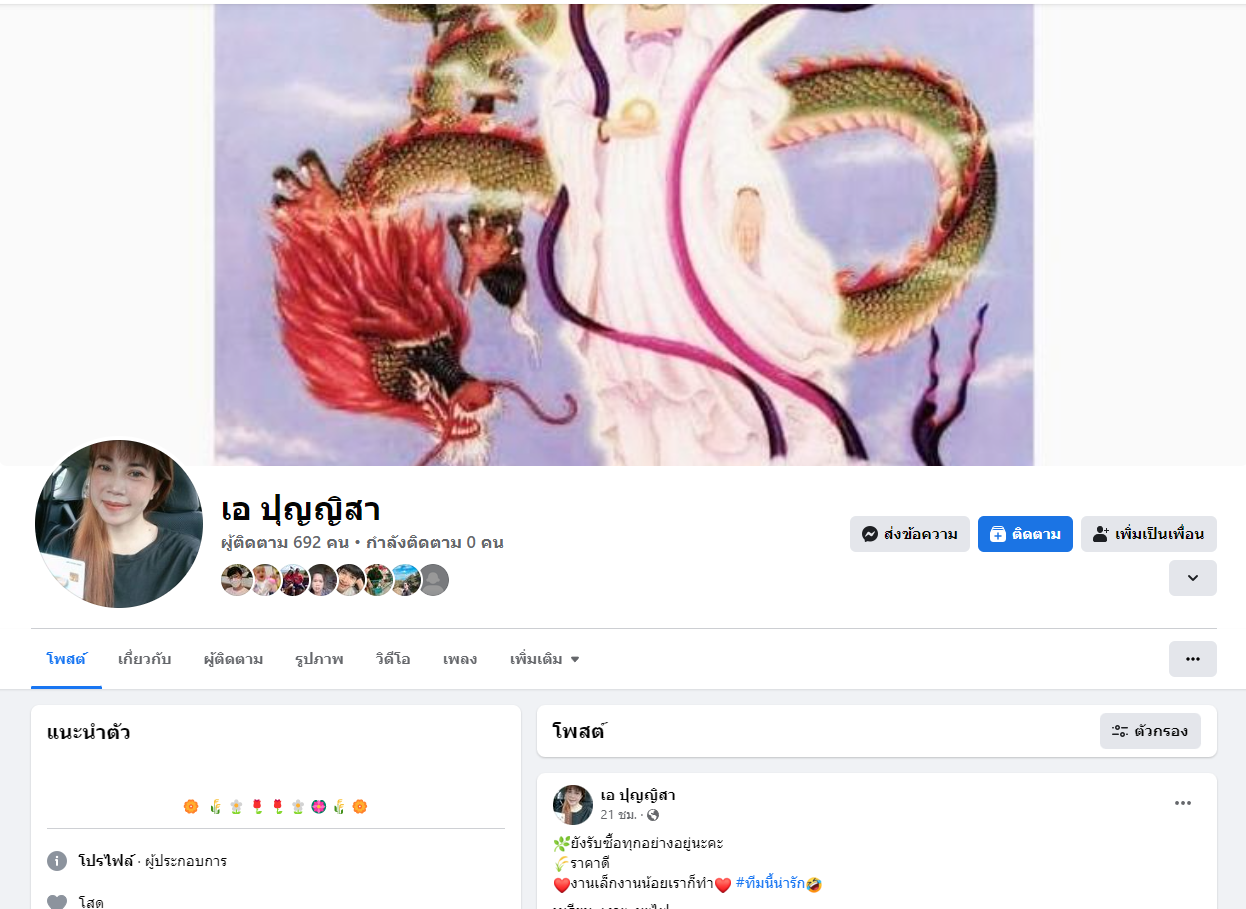Switch to the เกี่ยวกับ tab
1246x909 pixels.
click(x=145, y=659)
